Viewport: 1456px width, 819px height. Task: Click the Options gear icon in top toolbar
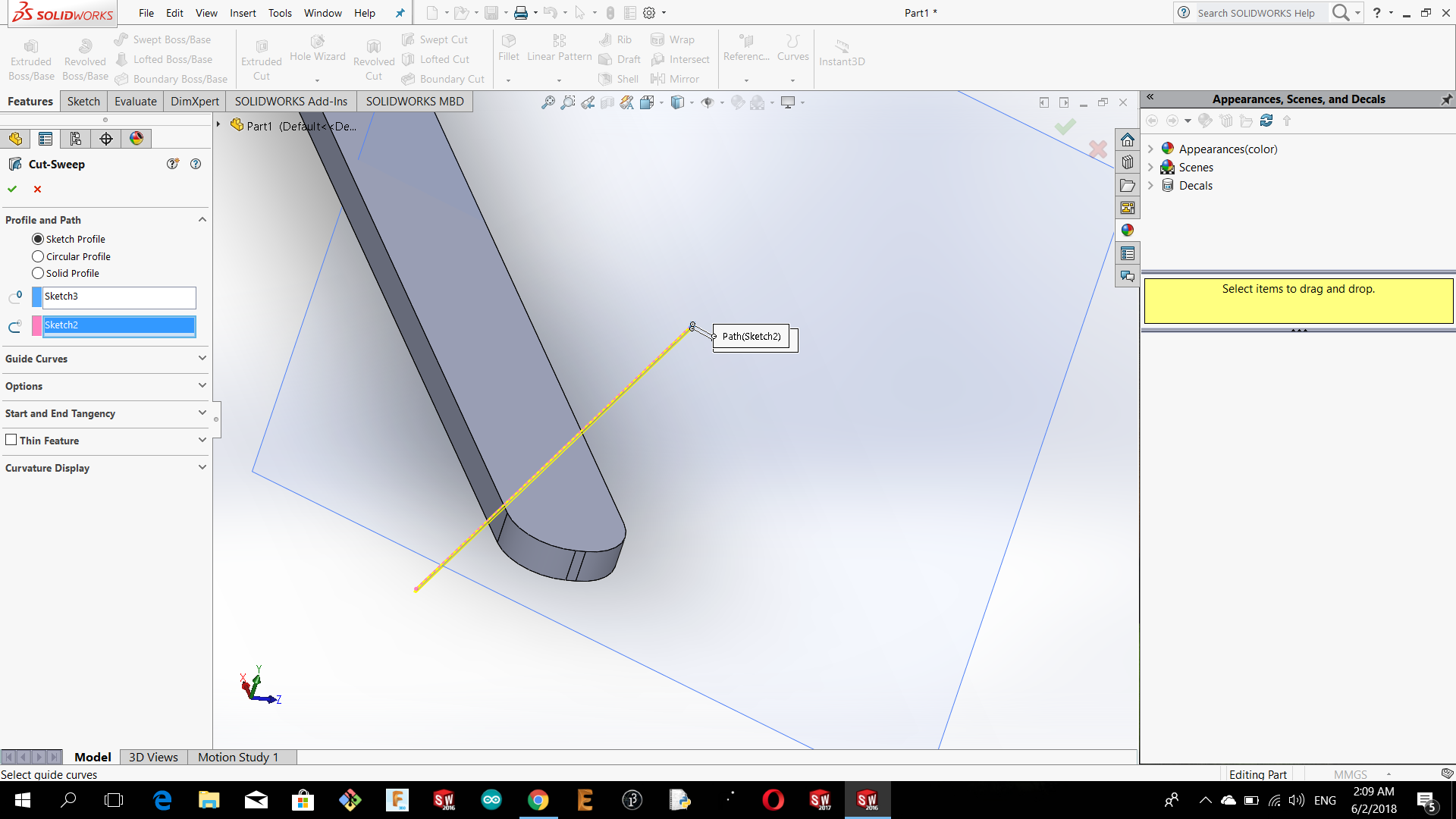click(649, 13)
